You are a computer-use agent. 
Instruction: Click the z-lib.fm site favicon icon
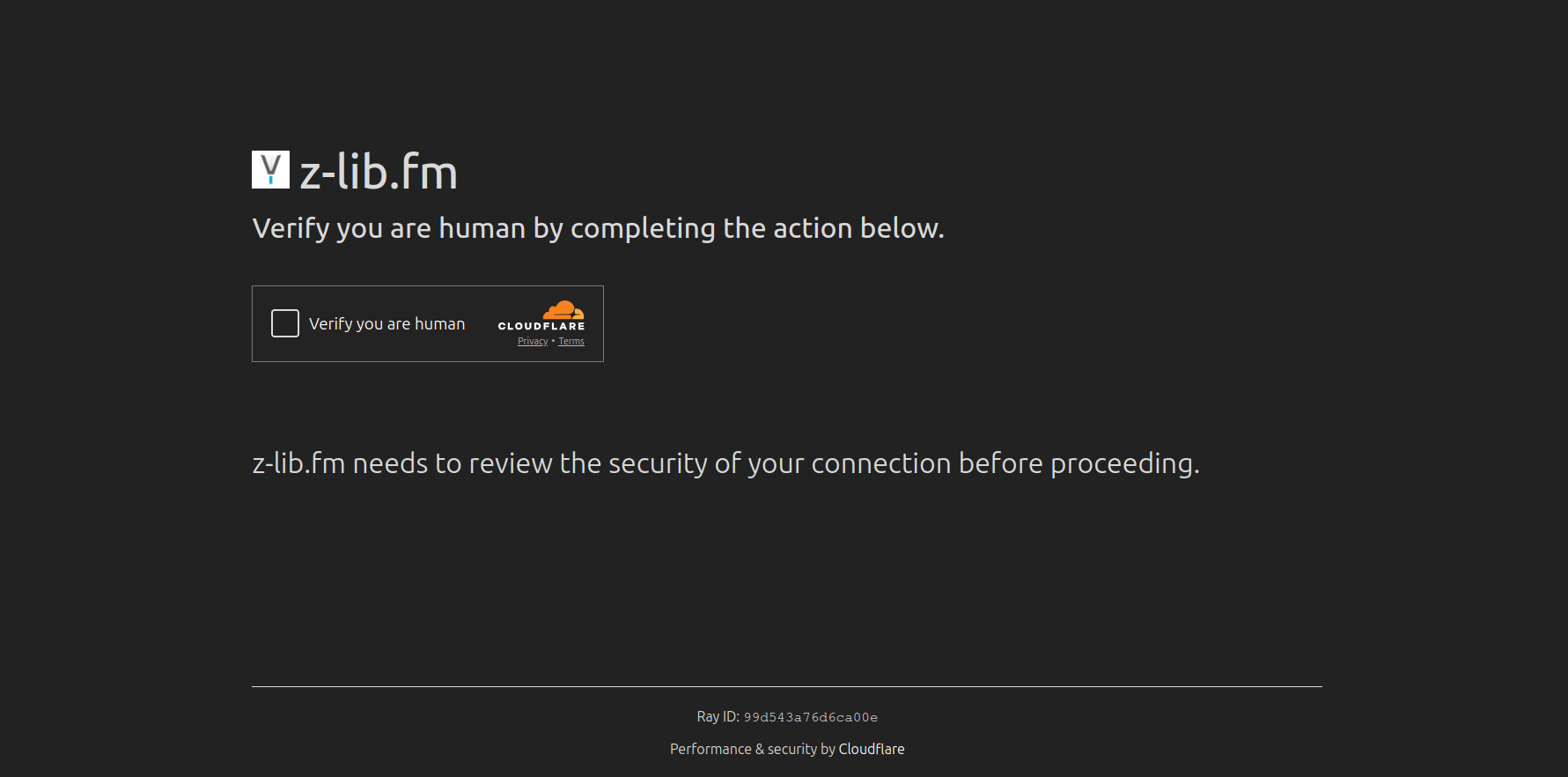pos(270,169)
